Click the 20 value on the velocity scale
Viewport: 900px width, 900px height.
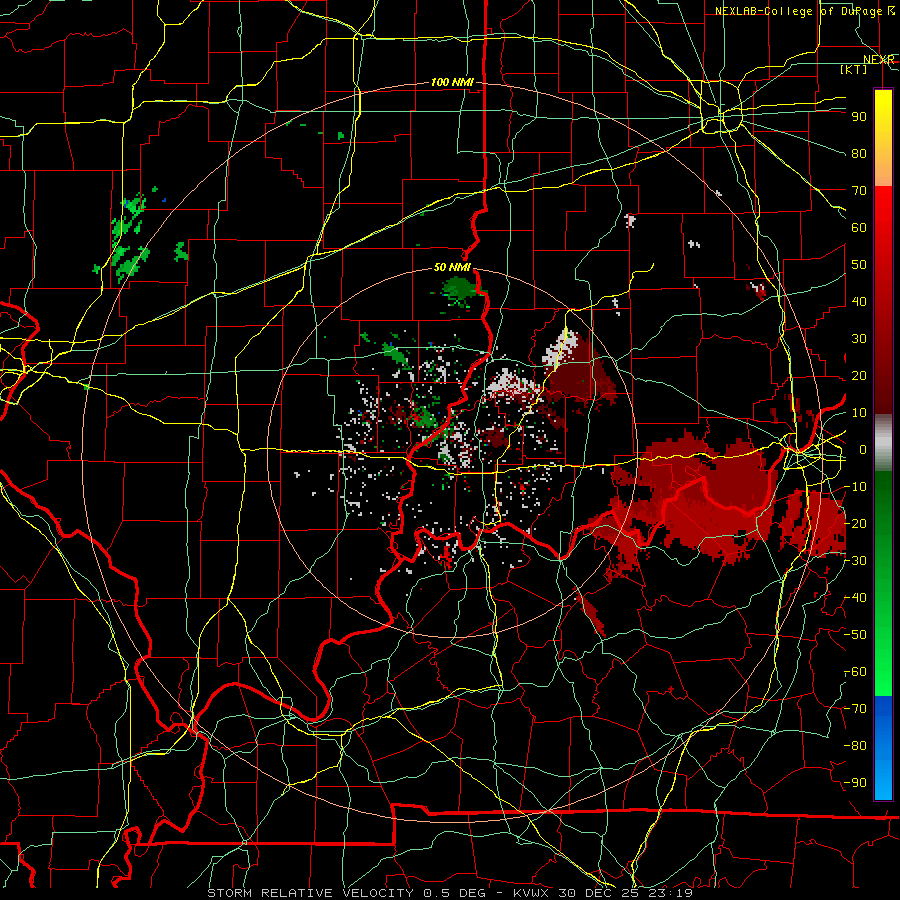tap(859, 376)
